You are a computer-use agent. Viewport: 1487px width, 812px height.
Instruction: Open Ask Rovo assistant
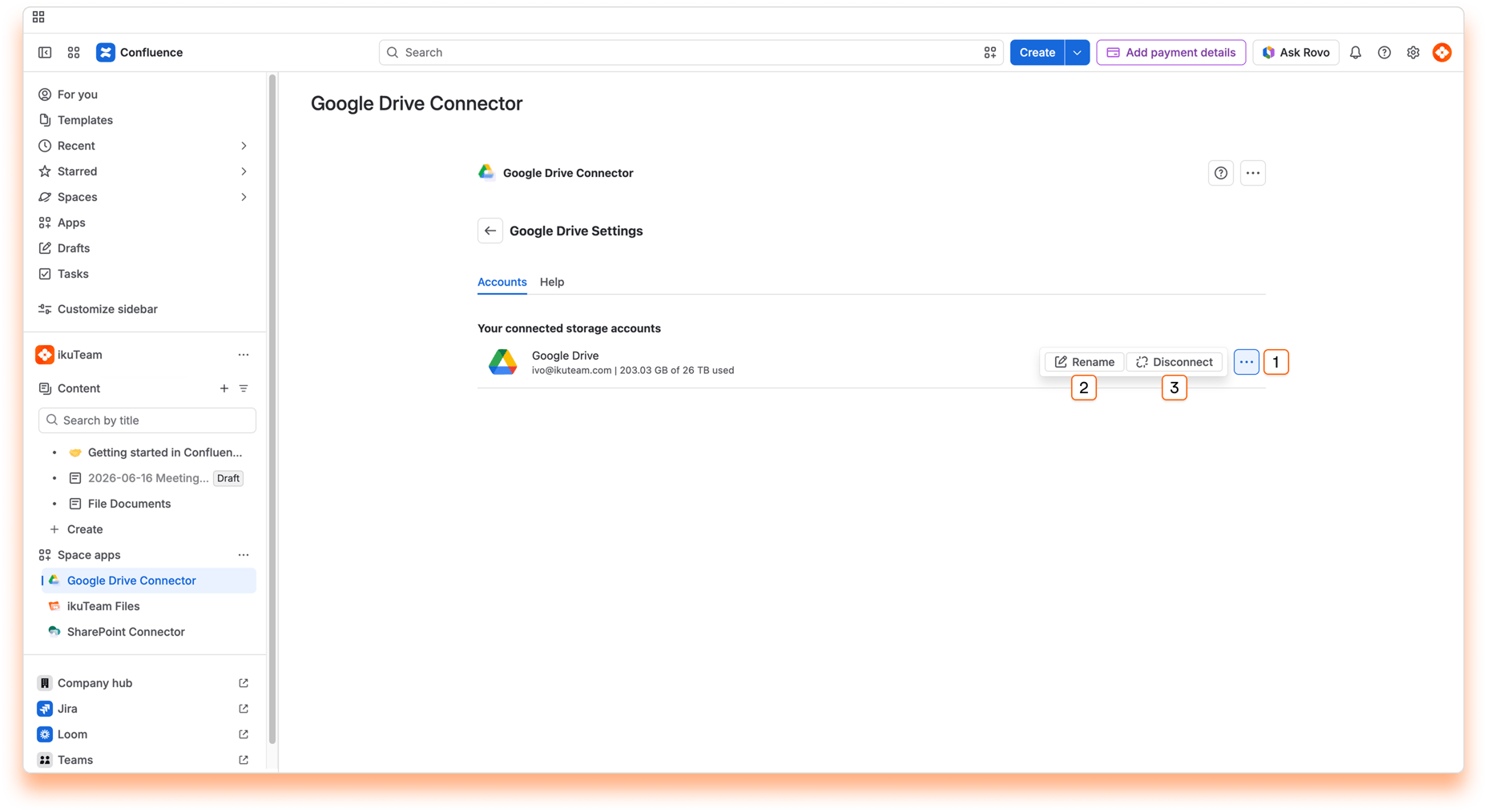1296,52
